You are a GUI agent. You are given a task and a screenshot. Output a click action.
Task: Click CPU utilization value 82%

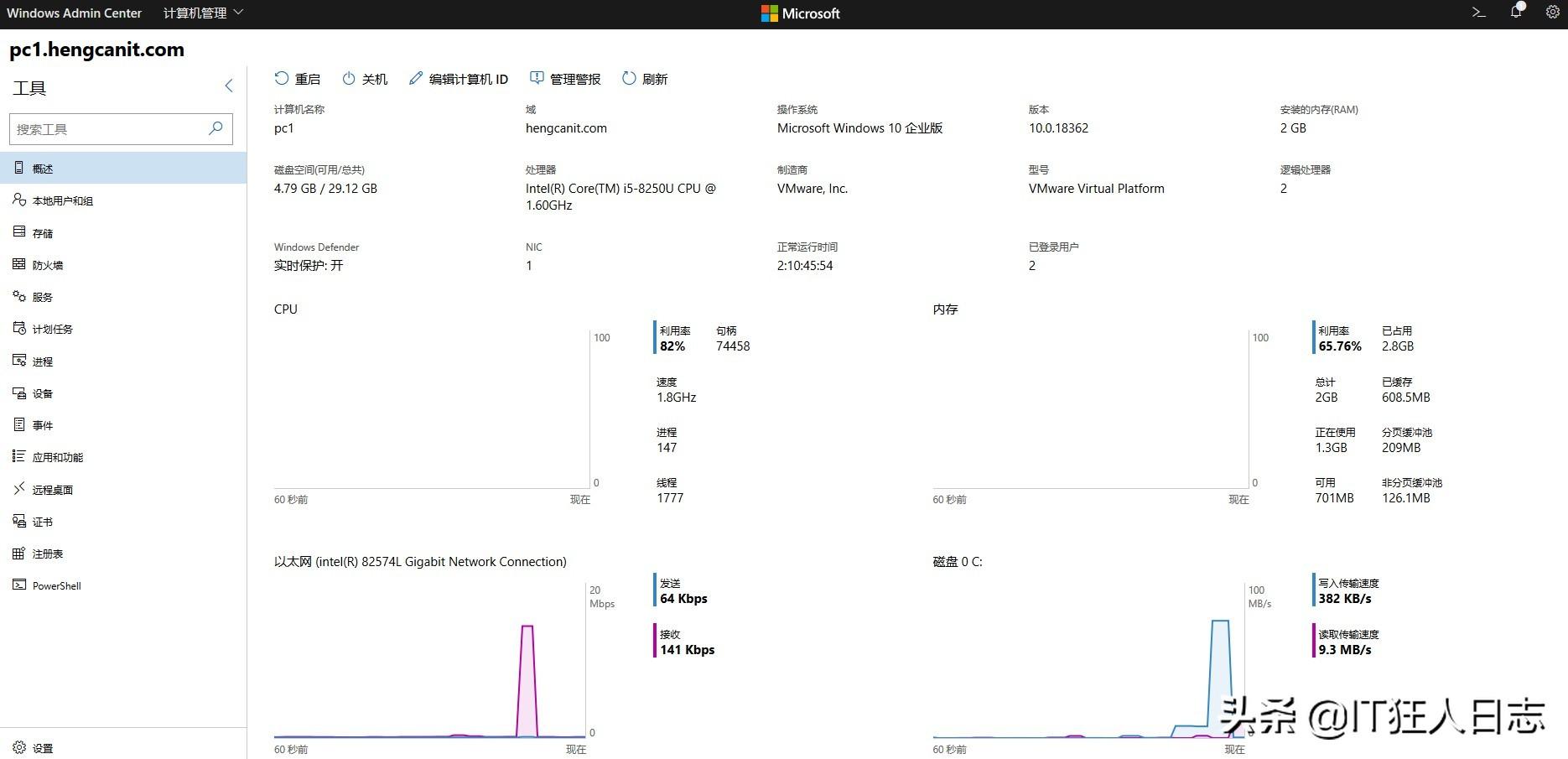(672, 346)
